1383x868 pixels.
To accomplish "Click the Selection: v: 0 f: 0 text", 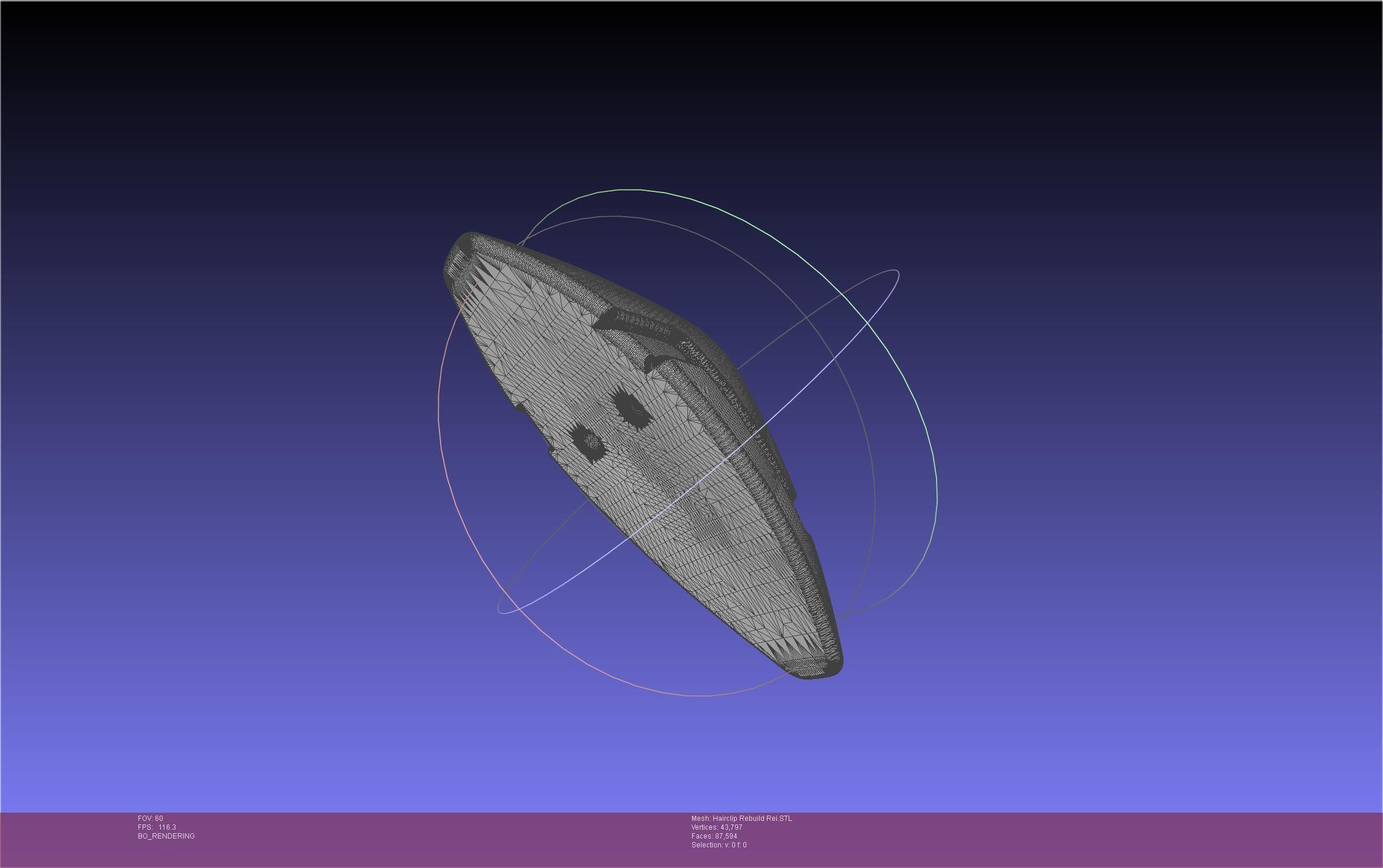I will (719, 845).
